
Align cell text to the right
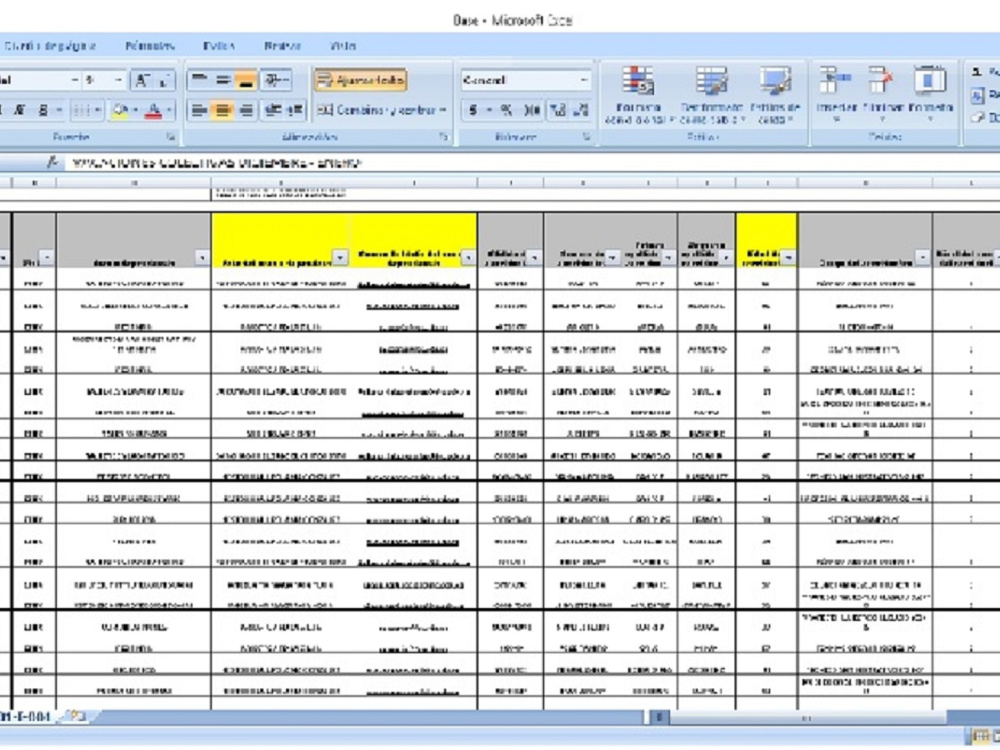tap(246, 110)
